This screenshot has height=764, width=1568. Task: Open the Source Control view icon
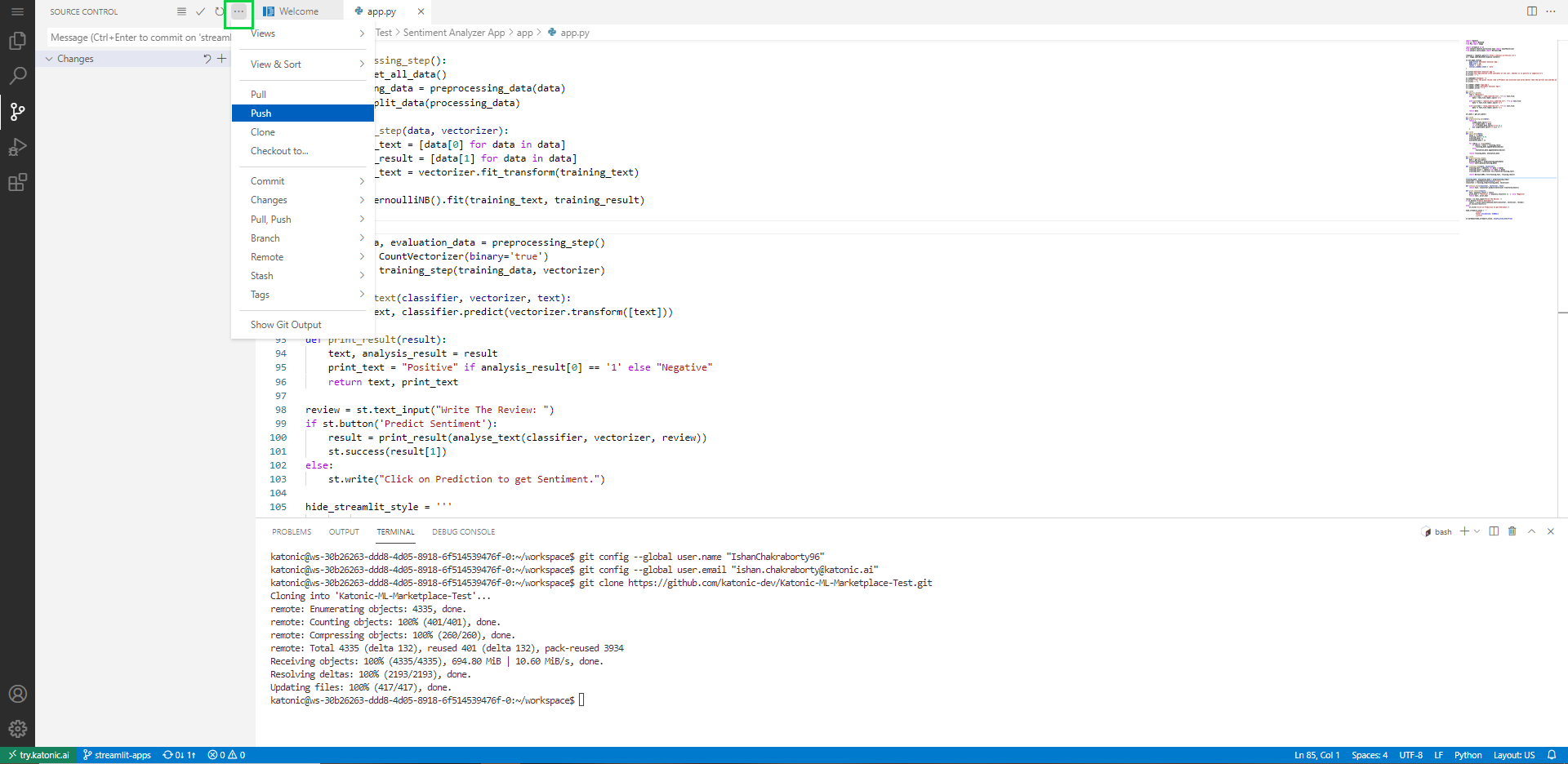pyautogui.click(x=17, y=112)
